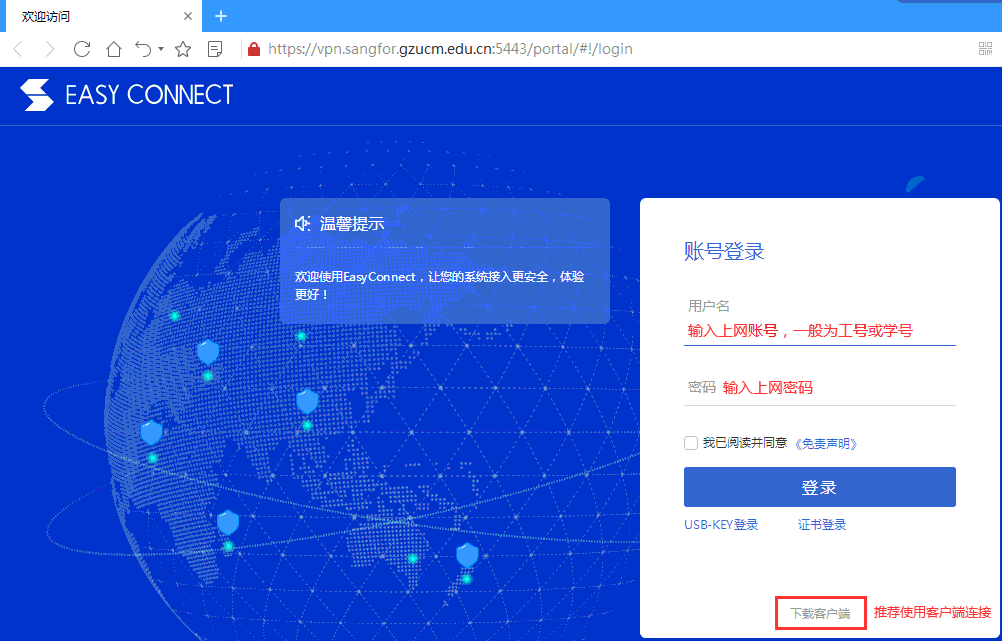The height and width of the screenshot is (641, 1002).
Task: Open a new tab with plus button
Action: 221,16
